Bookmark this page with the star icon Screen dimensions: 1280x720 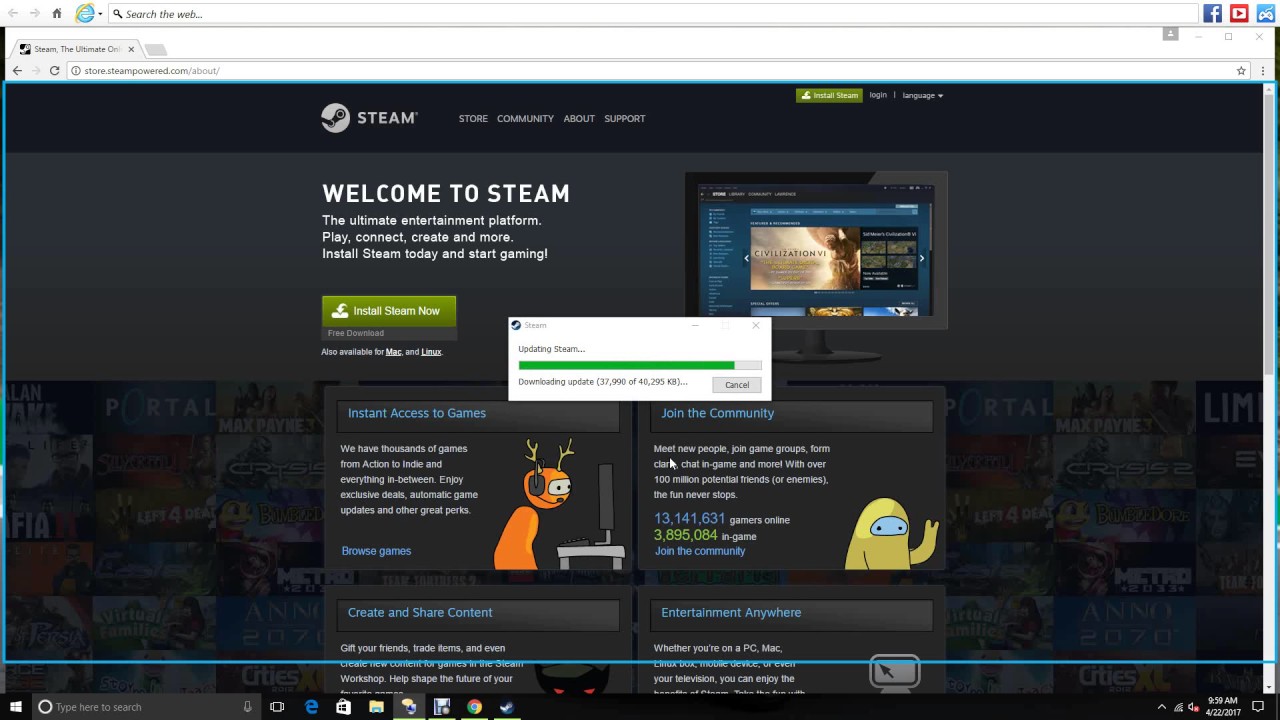tap(1241, 71)
